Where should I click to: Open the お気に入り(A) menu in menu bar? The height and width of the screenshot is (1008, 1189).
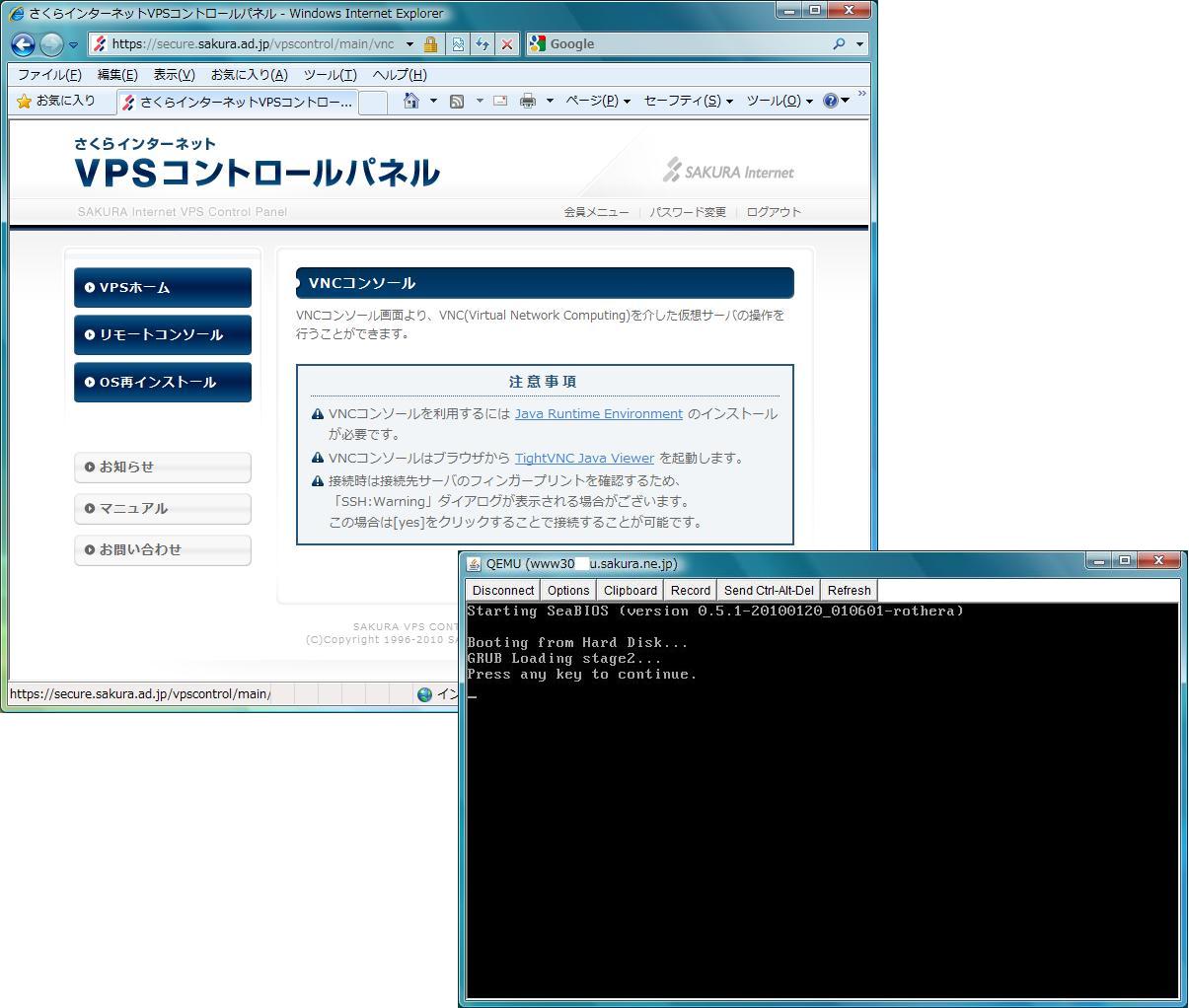click(249, 75)
